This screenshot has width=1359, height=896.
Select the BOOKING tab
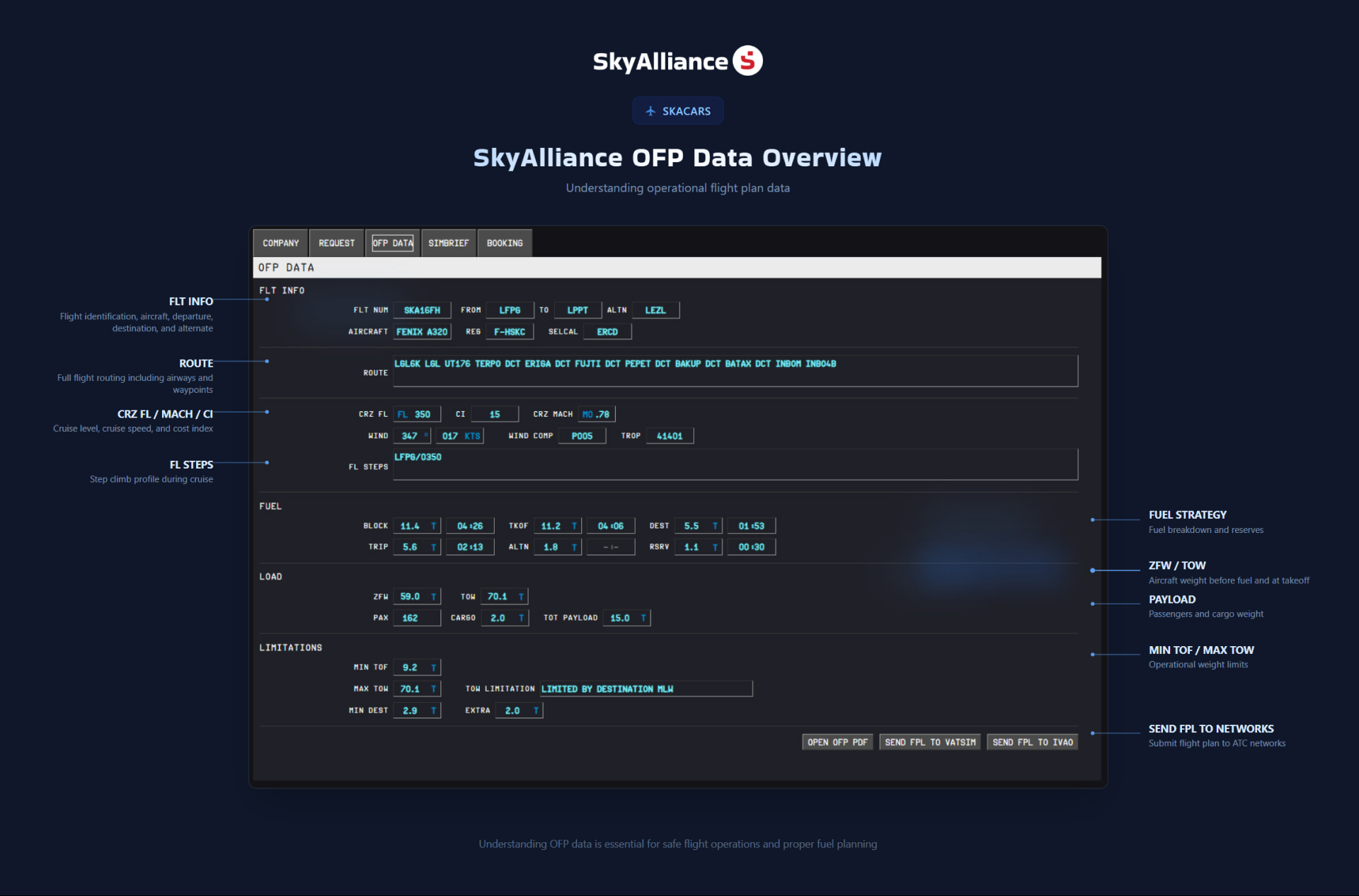504,243
